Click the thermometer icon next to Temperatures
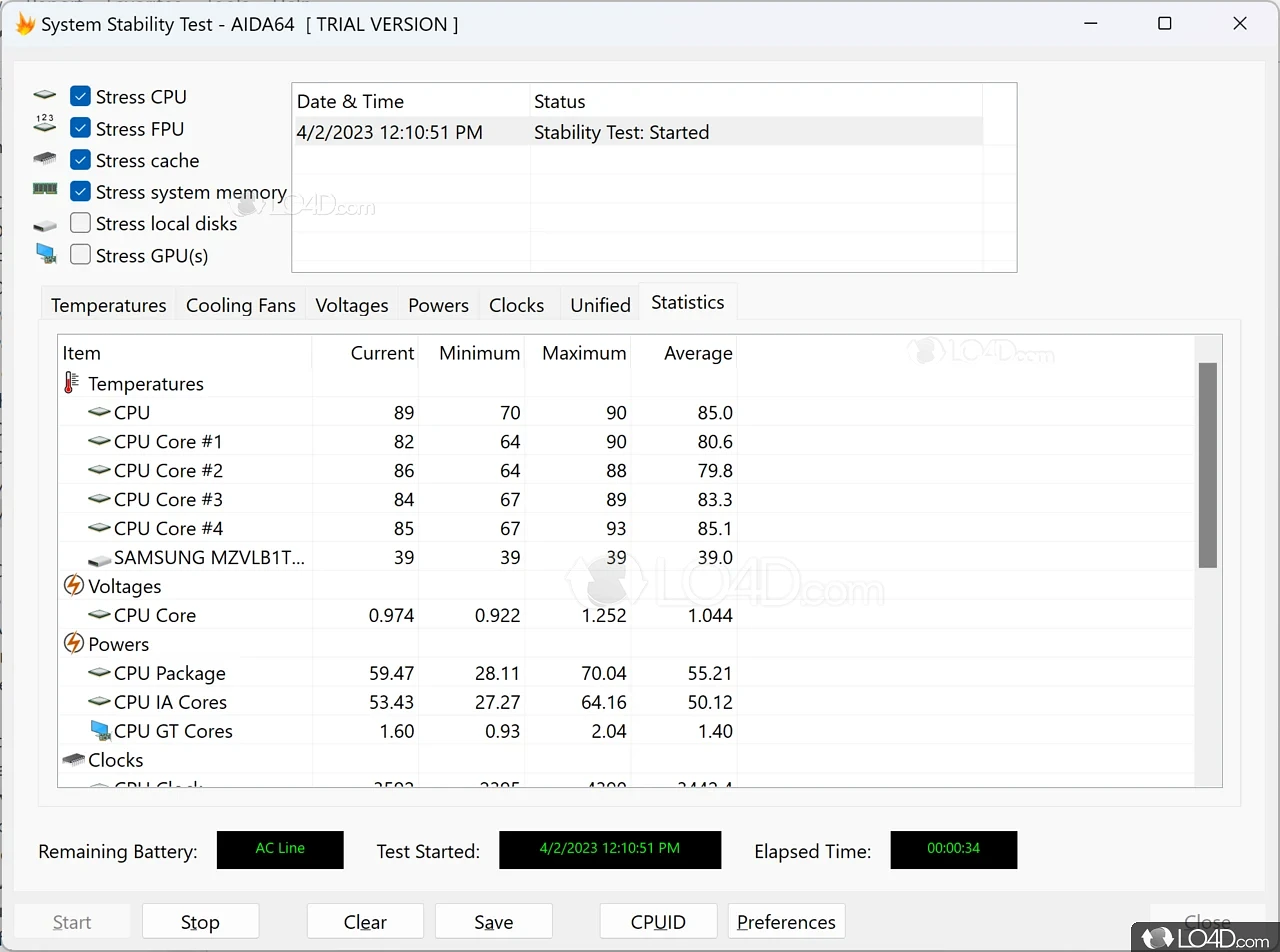 point(72,383)
